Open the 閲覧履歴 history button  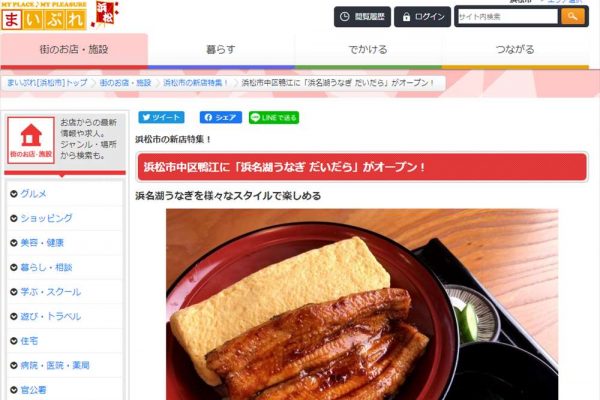pyautogui.click(x=362, y=17)
